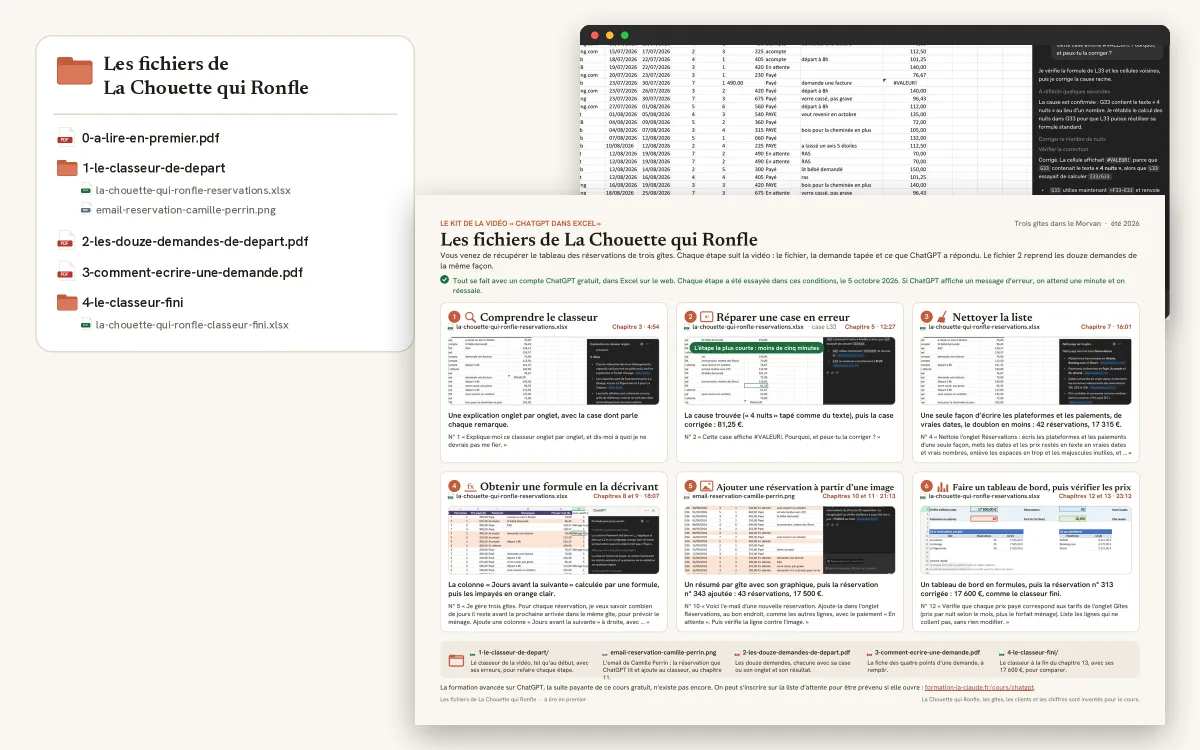Open the screenshot thumbnail in the "Obtenir une formule en la décrivant" card

click(553, 540)
